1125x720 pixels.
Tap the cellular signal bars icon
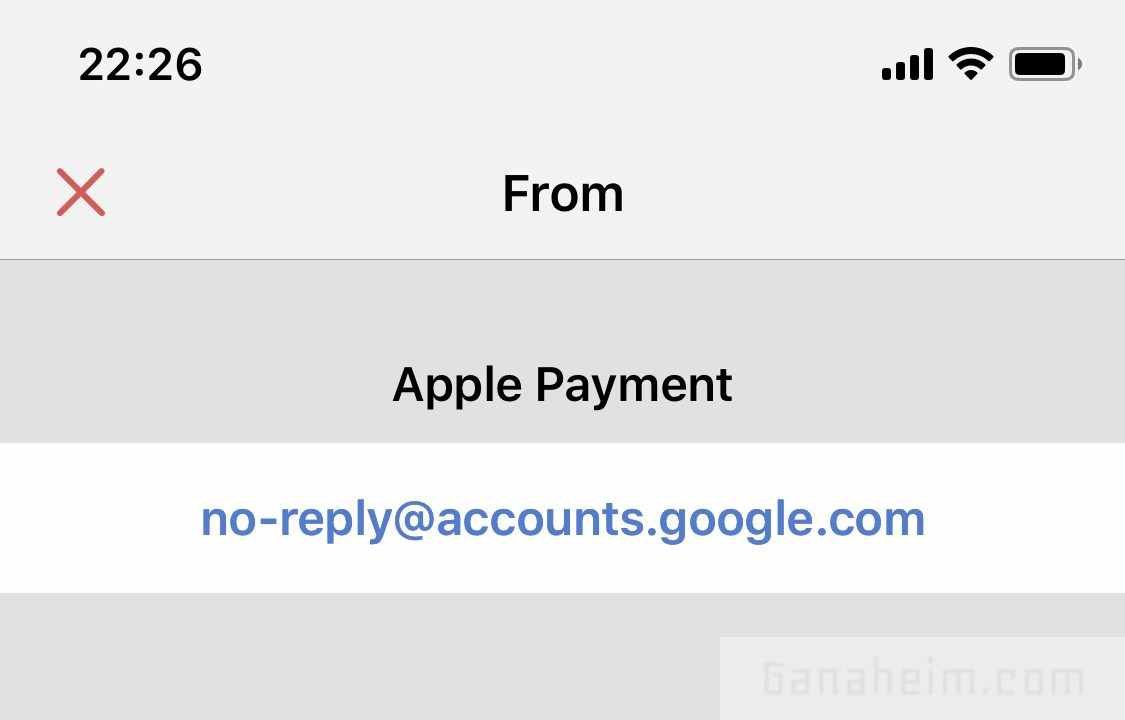(907, 65)
